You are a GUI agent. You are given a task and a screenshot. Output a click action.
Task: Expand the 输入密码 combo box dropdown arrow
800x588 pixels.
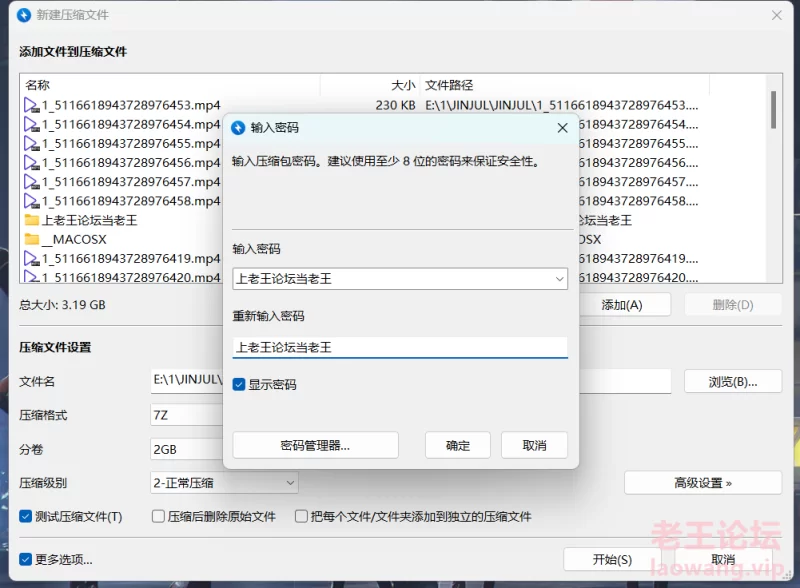tap(559, 279)
